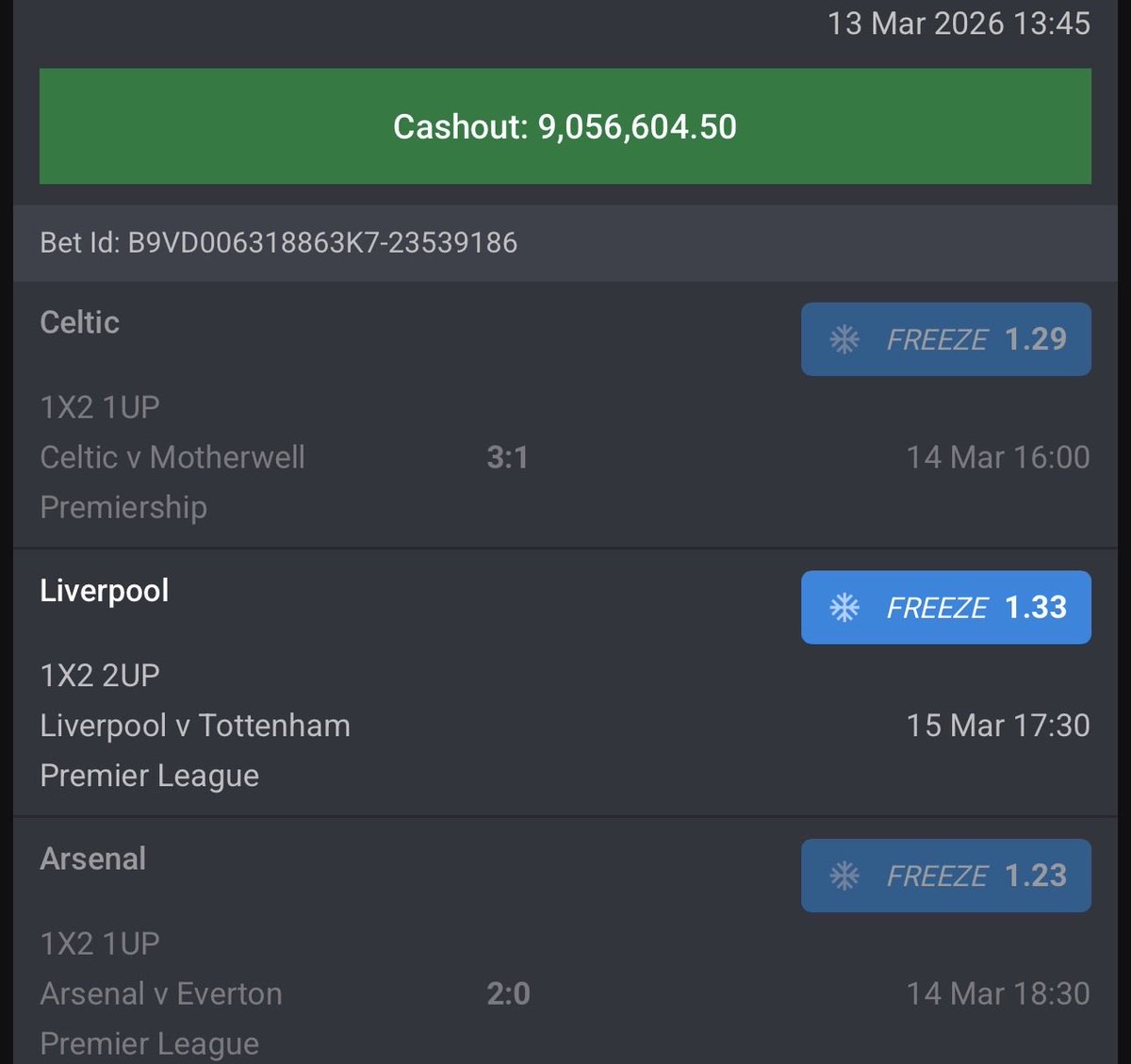Toggle FREEZE 1.33 for Liverpool selection
This screenshot has width=1131, height=1064.
pyautogui.click(x=946, y=608)
